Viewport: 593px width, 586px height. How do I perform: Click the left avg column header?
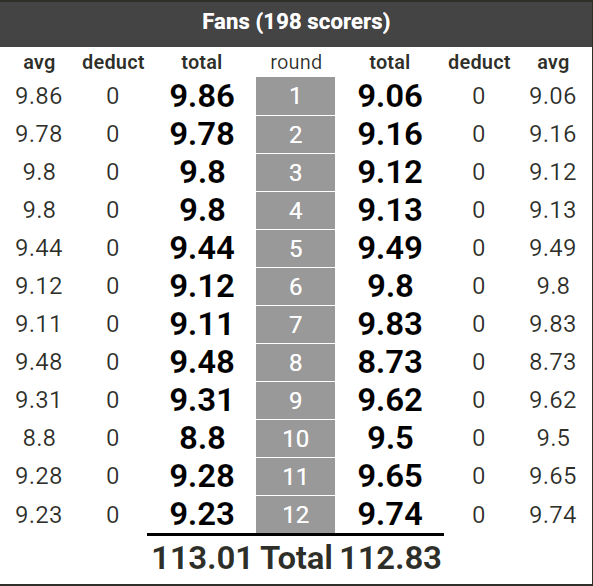[39, 62]
